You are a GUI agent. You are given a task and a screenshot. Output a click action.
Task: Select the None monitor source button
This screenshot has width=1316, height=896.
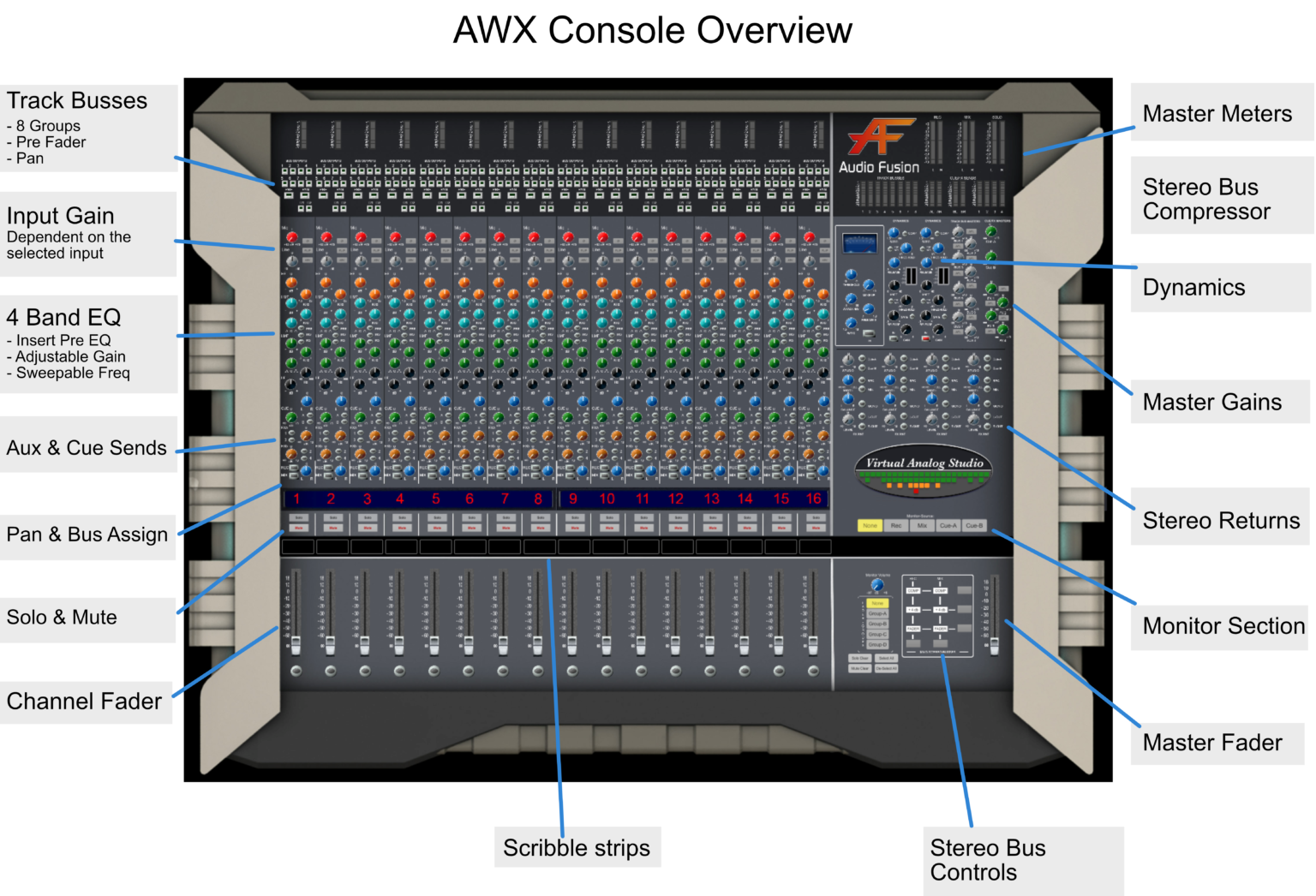pyautogui.click(x=870, y=525)
